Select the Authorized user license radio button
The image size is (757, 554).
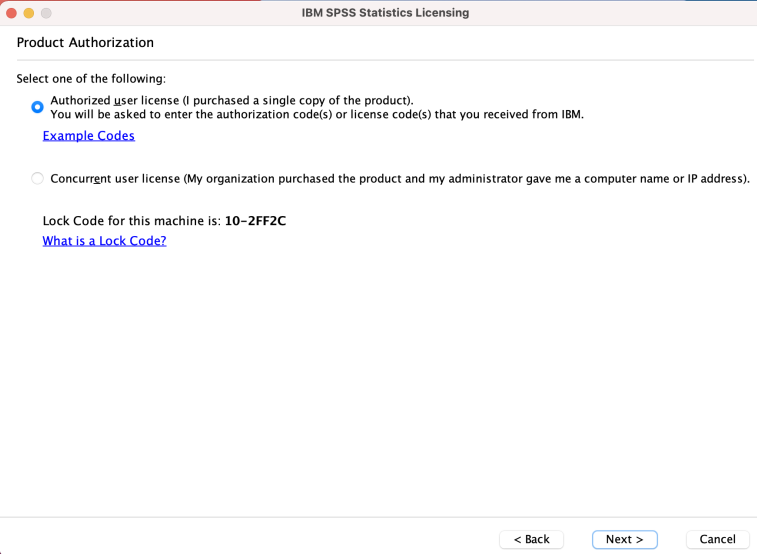coord(37,107)
